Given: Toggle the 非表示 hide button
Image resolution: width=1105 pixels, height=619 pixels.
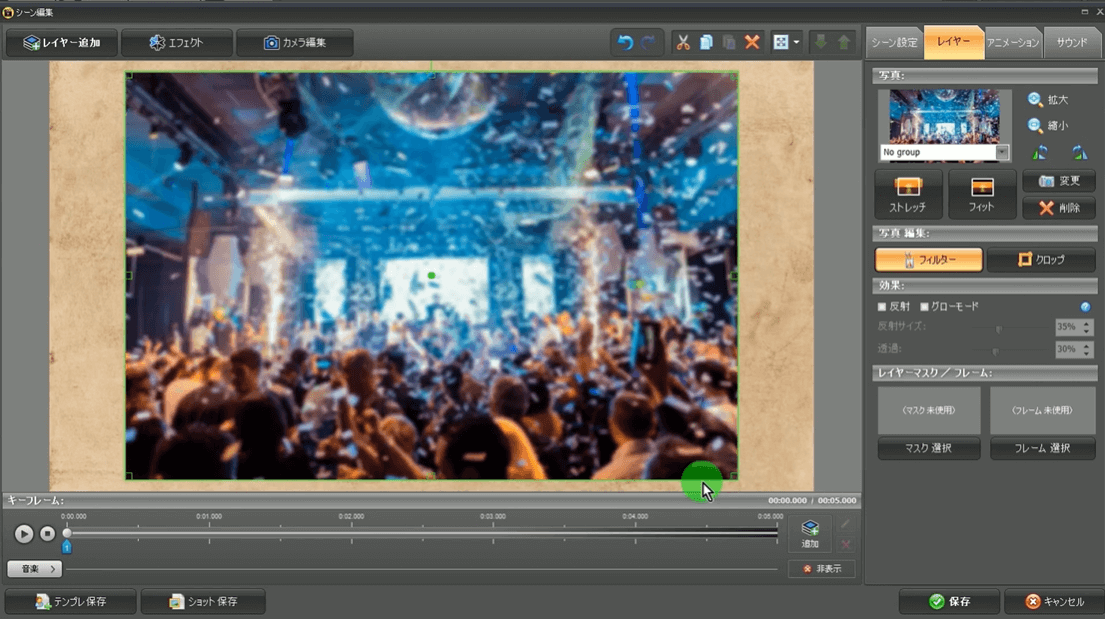Looking at the screenshot, I should pyautogui.click(x=821, y=569).
